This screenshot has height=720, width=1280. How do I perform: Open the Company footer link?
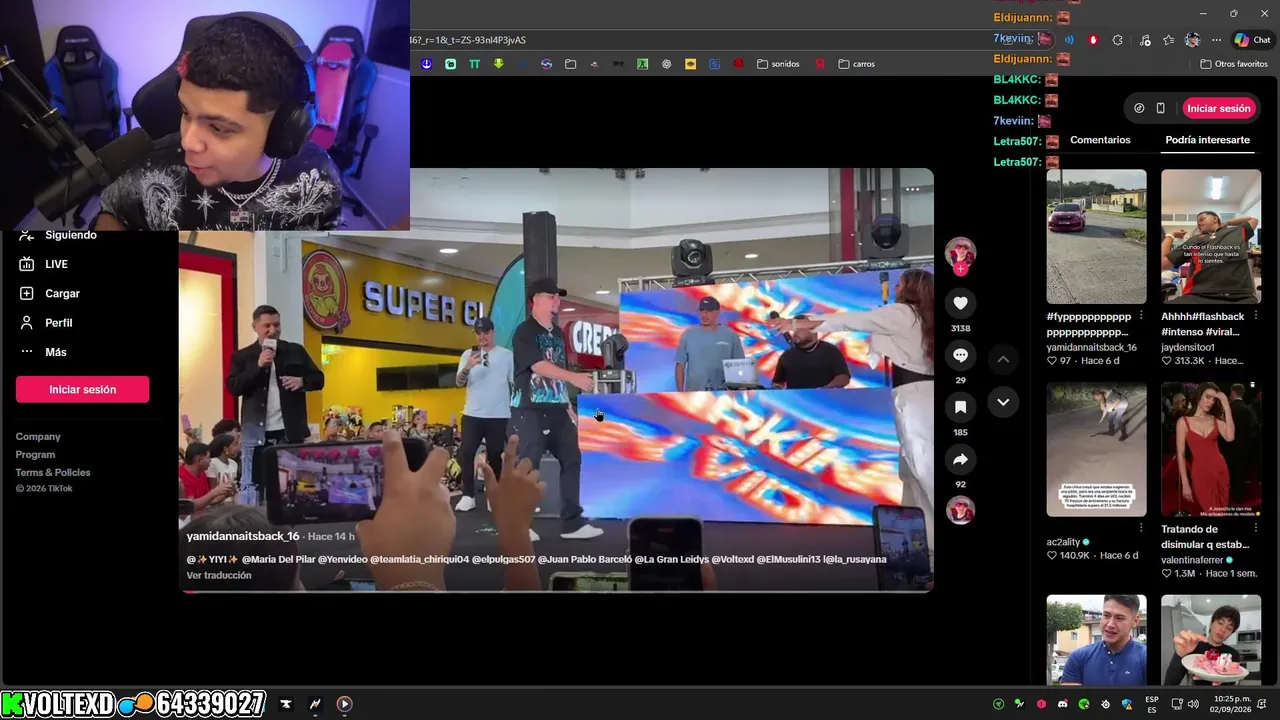point(38,437)
